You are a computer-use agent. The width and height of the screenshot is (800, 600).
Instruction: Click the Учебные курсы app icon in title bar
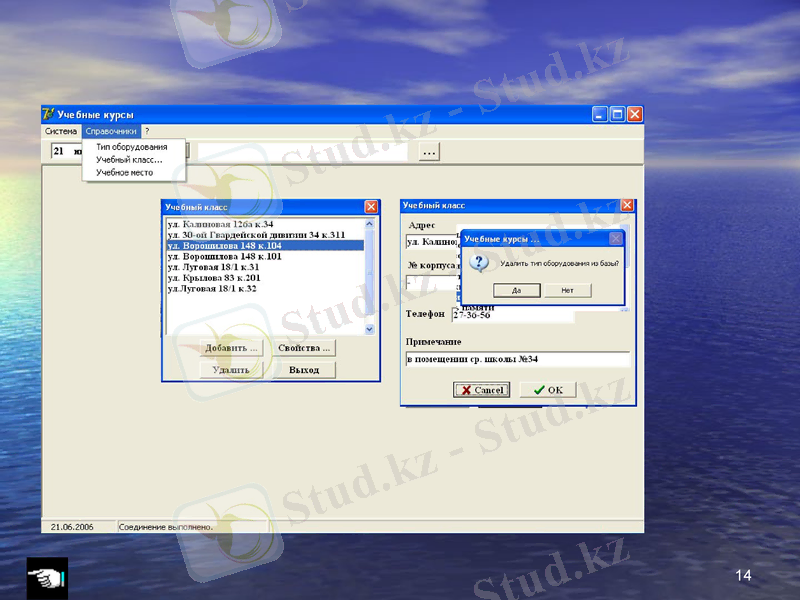click(47, 115)
